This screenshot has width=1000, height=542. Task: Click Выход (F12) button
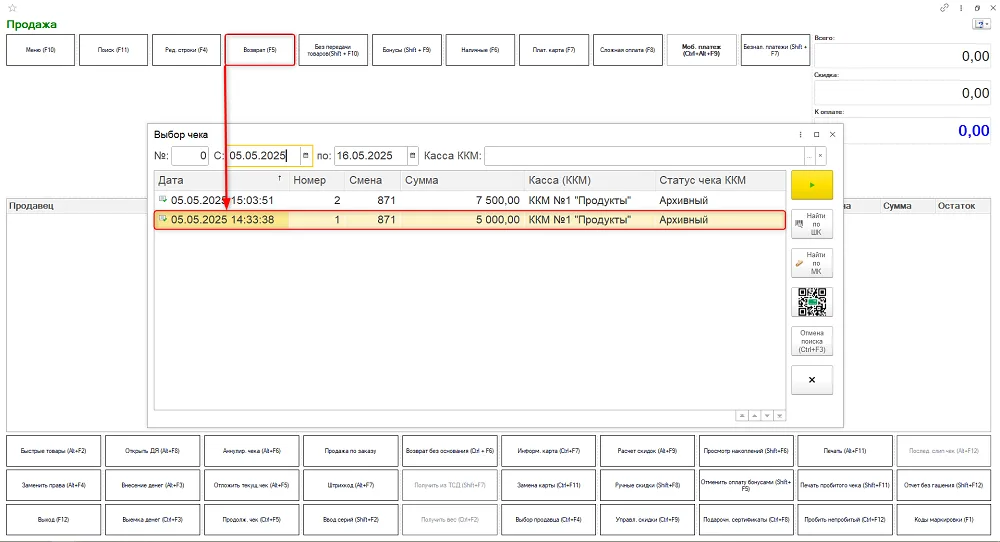[x=54, y=520]
